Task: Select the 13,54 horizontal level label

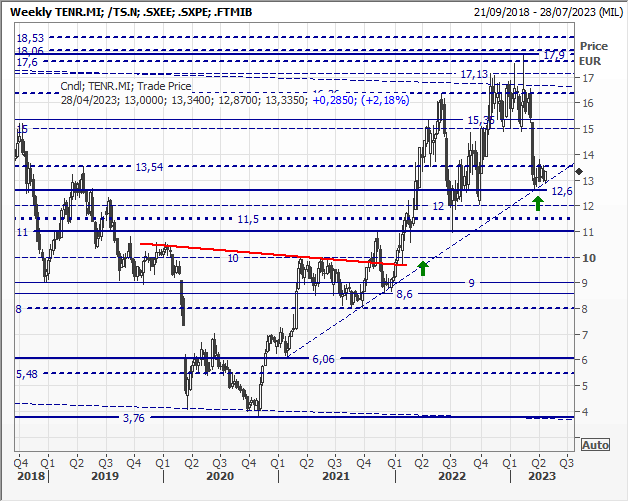Action: tap(148, 167)
